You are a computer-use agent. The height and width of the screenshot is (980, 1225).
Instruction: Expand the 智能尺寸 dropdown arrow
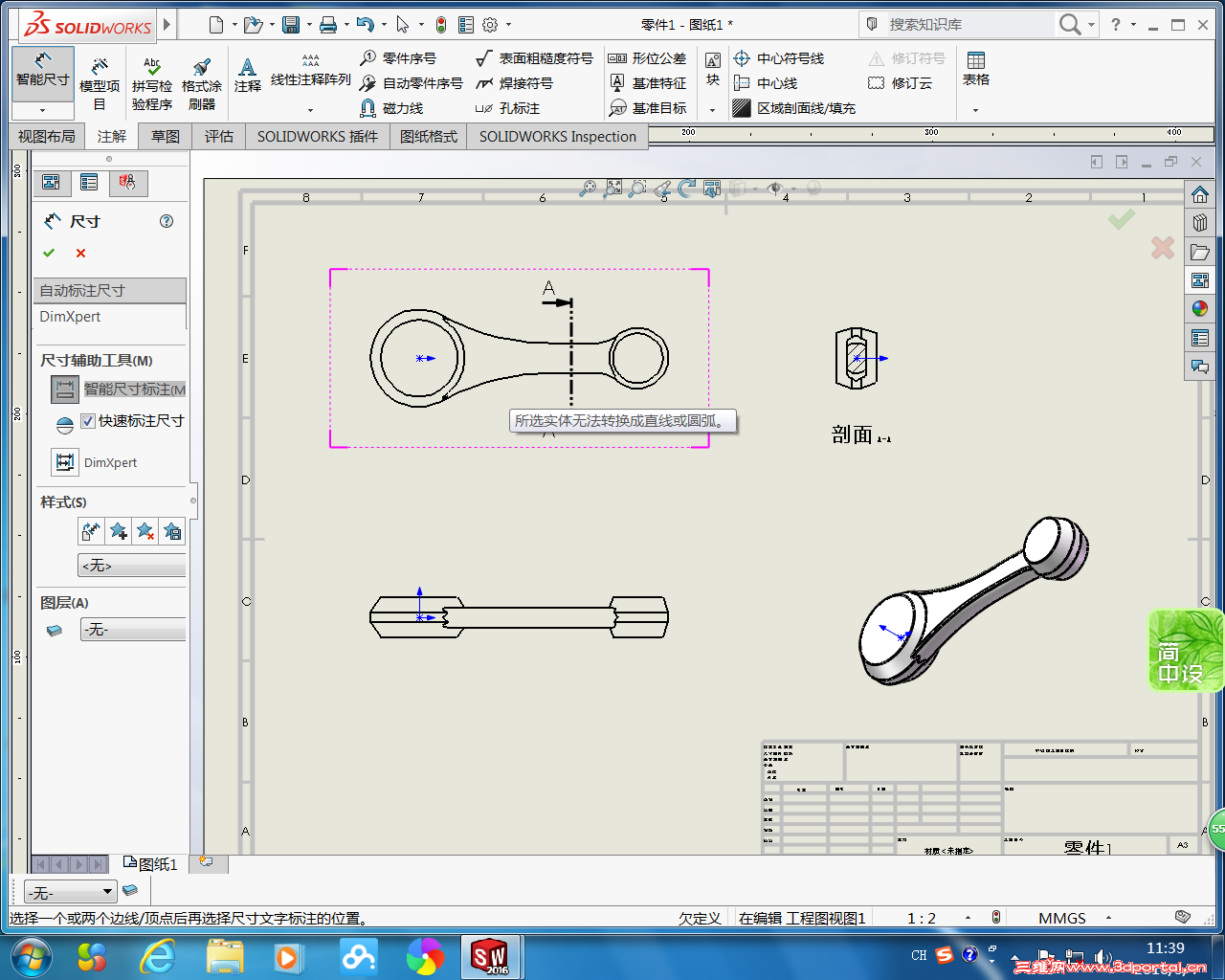(42, 110)
